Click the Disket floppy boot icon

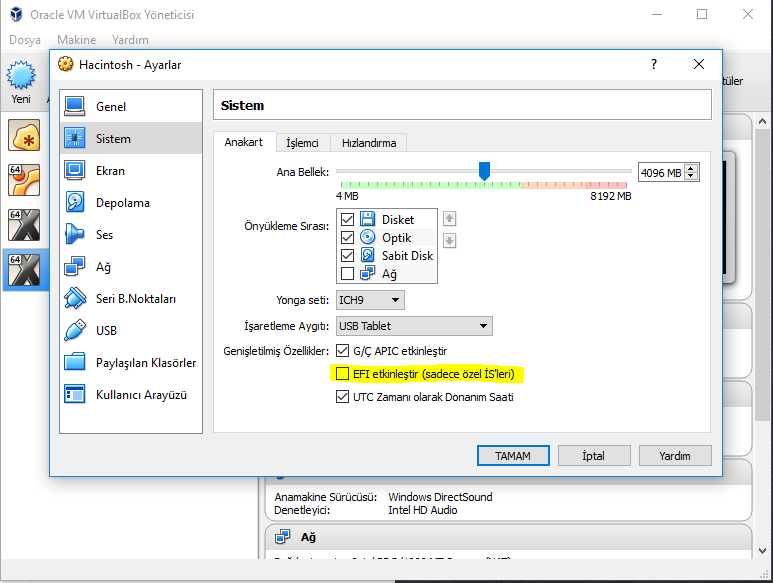click(367, 219)
